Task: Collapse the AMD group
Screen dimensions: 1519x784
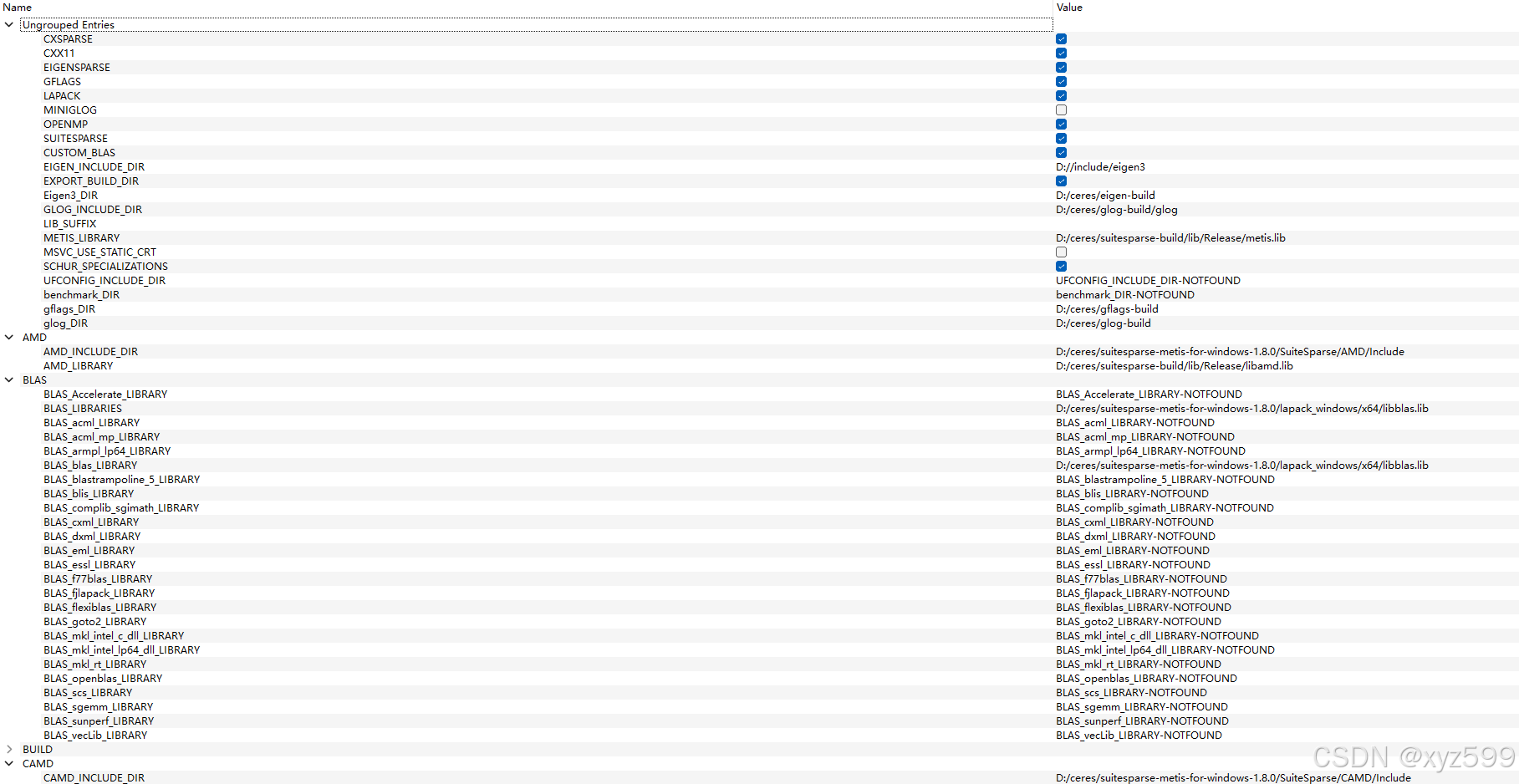Action: [x=8, y=337]
